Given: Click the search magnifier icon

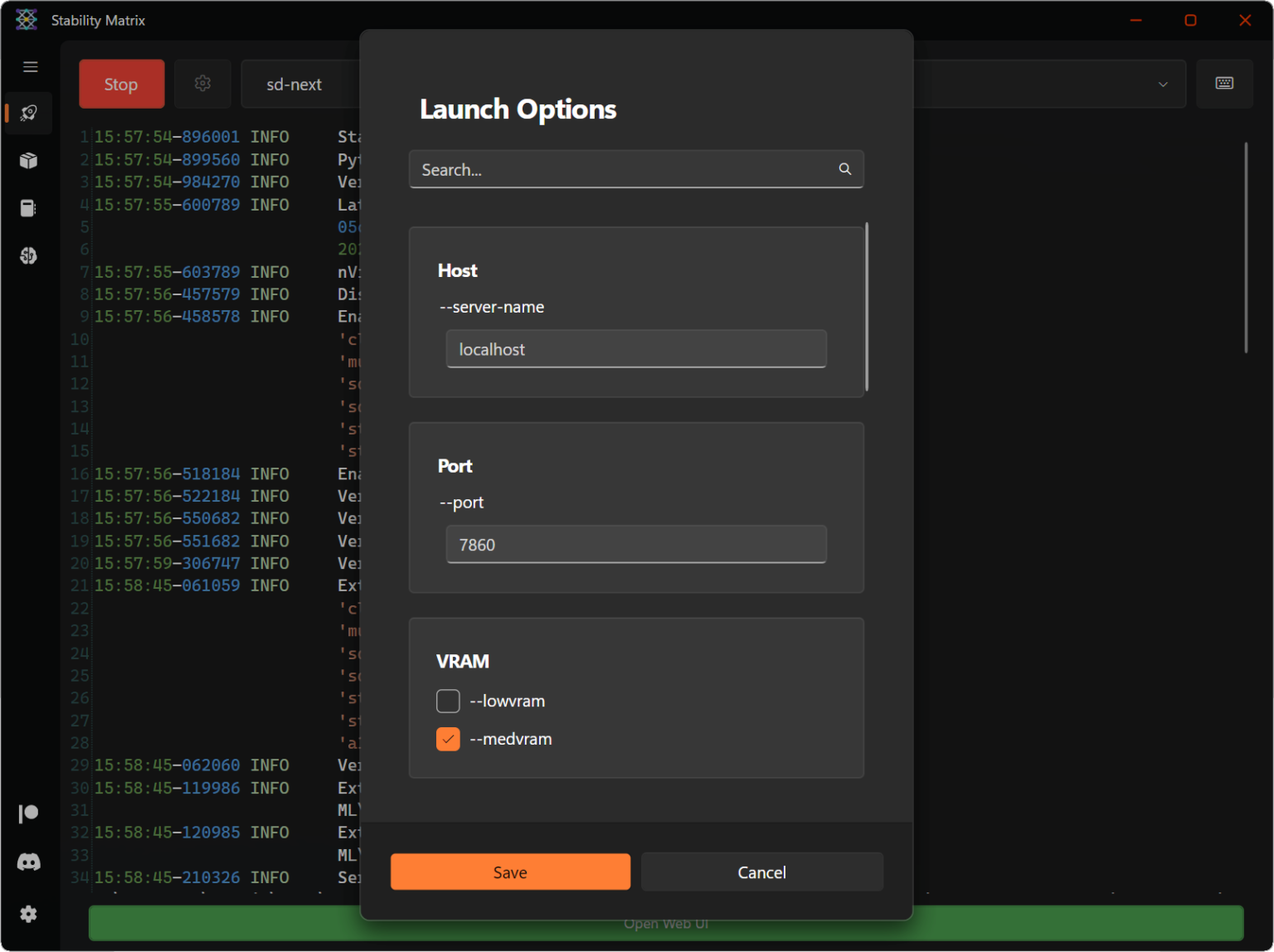Looking at the screenshot, I should click(844, 169).
